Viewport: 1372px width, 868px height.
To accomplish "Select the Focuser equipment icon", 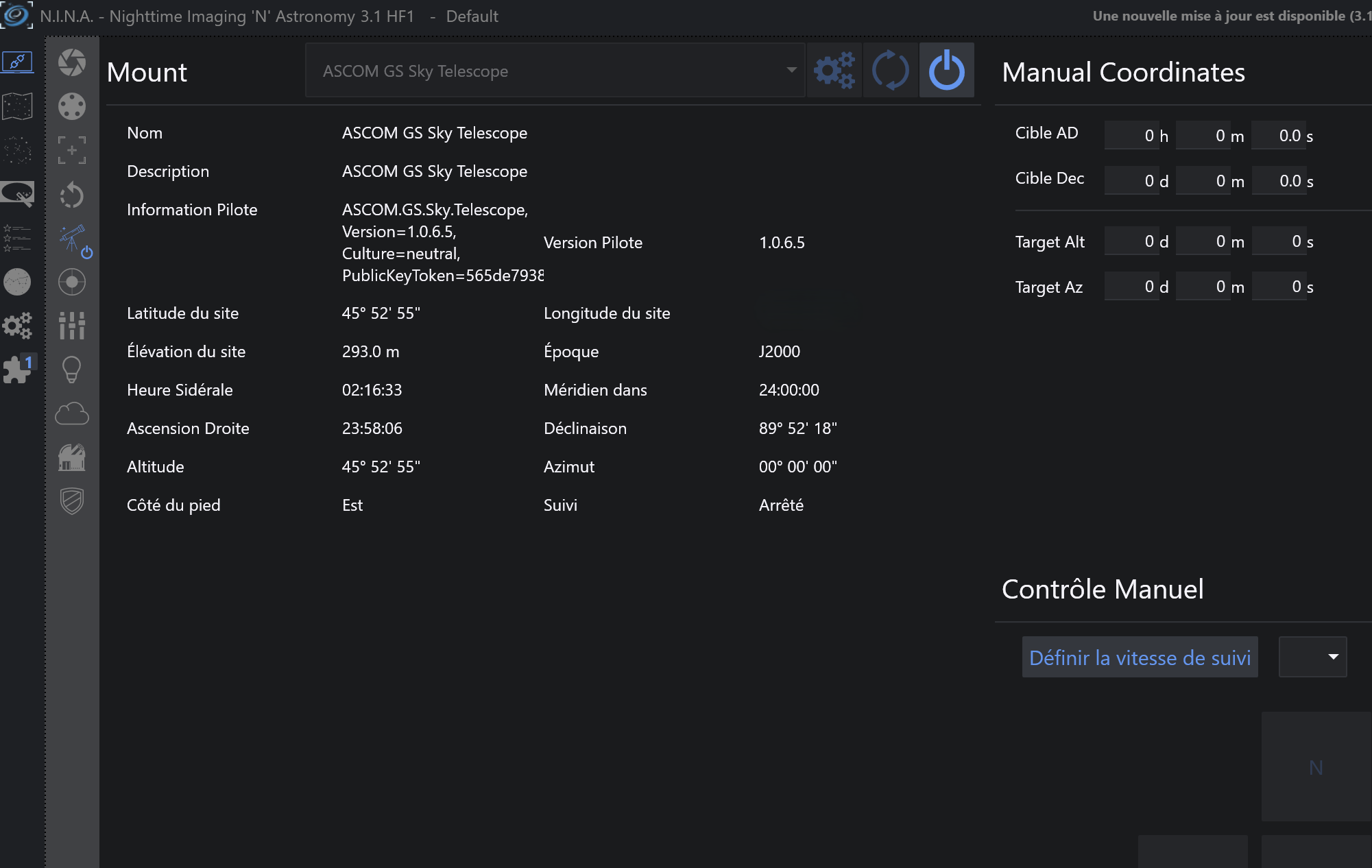I will 71,149.
